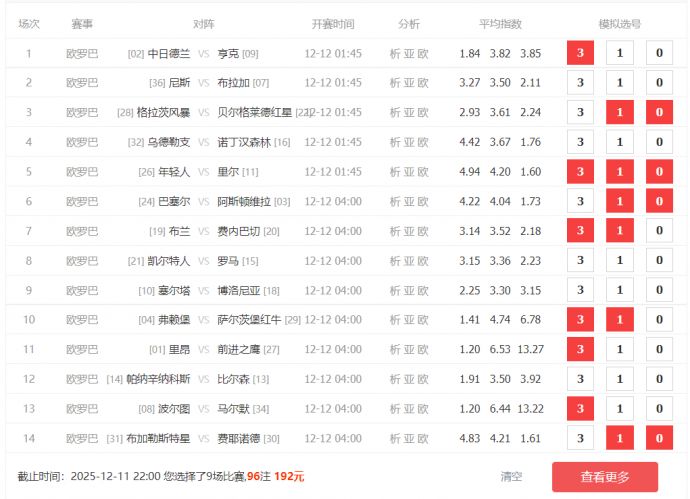
Task: Deselect the 3 pick for 中日德兰 vs 亨克
Action: [x=580, y=53]
